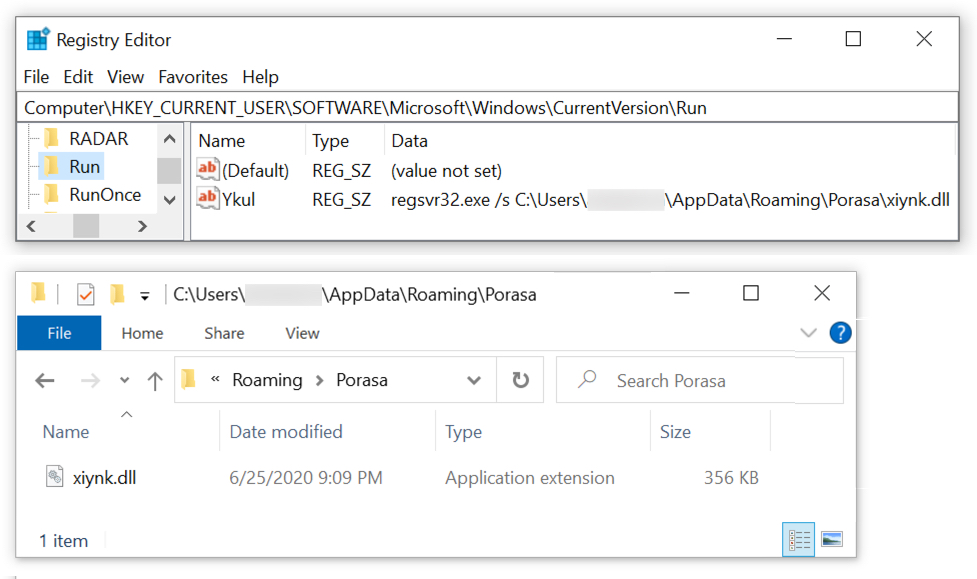Select the RunOnce key in tree
The height and width of the screenshot is (579, 977).
coord(105,194)
